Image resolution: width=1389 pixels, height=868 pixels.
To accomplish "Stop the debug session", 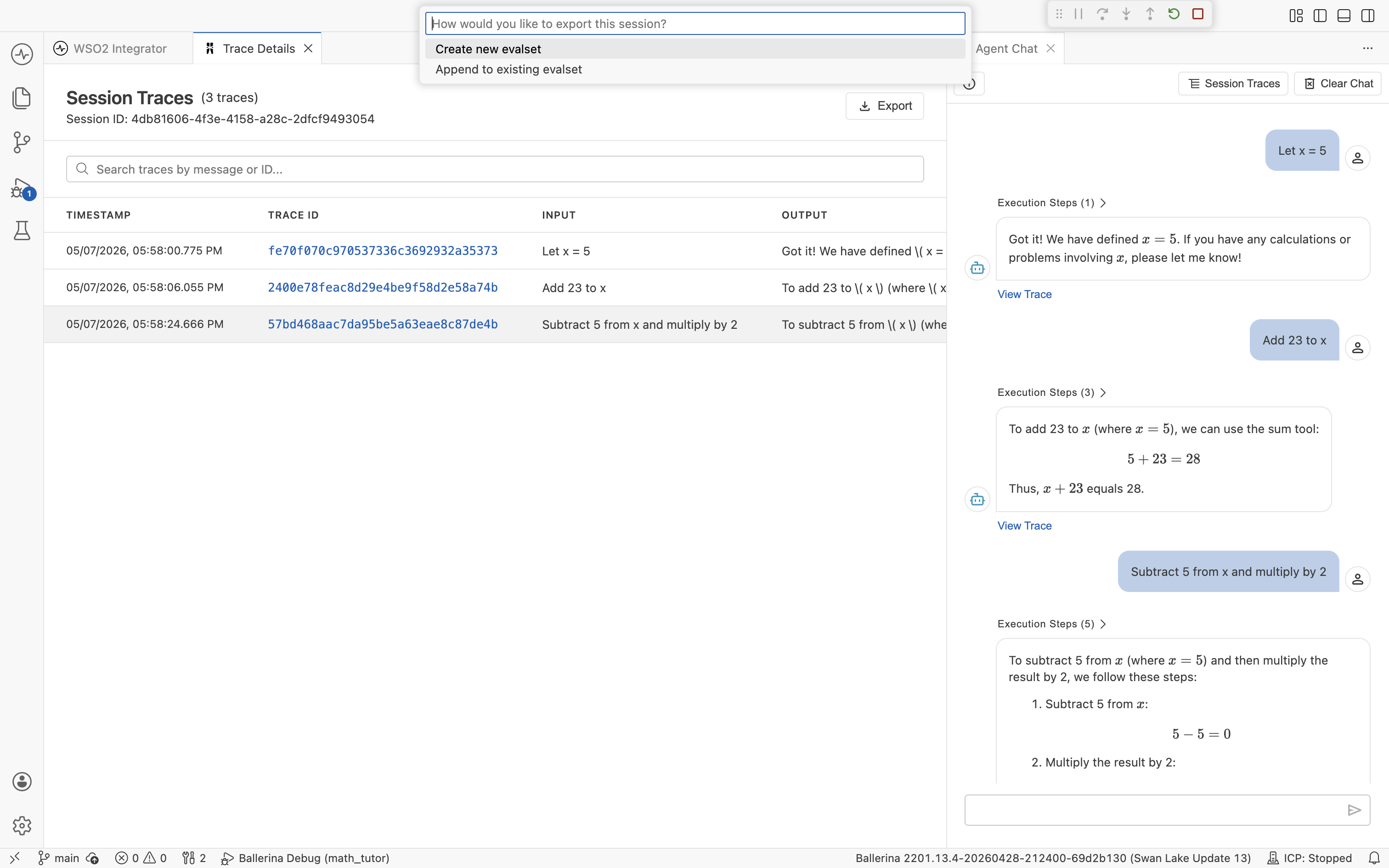I will coord(1198,14).
